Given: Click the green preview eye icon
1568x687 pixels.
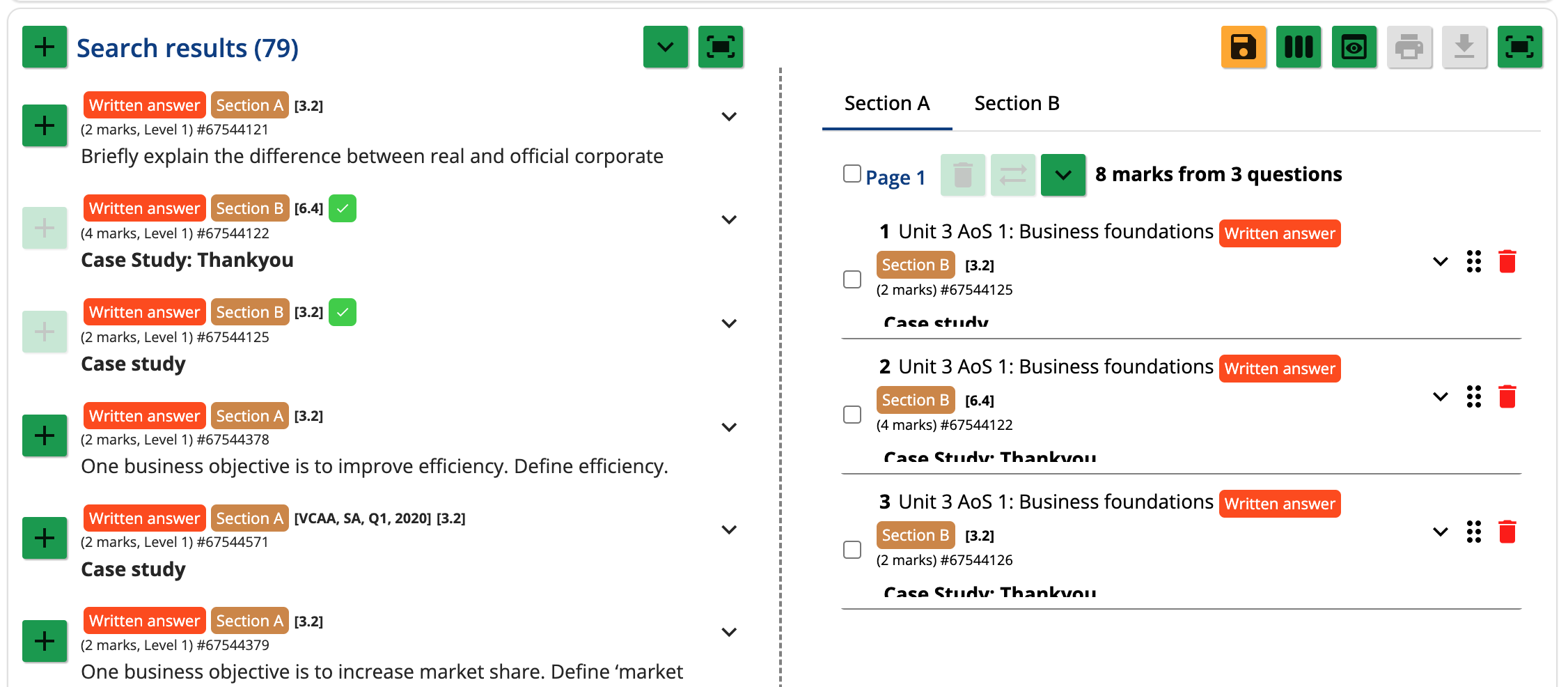Looking at the screenshot, I should click(1354, 47).
